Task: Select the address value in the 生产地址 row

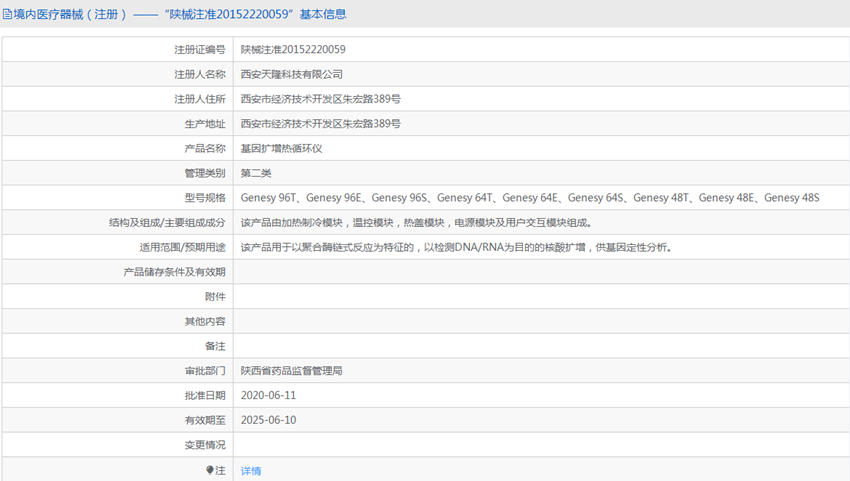Action: point(320,124)
